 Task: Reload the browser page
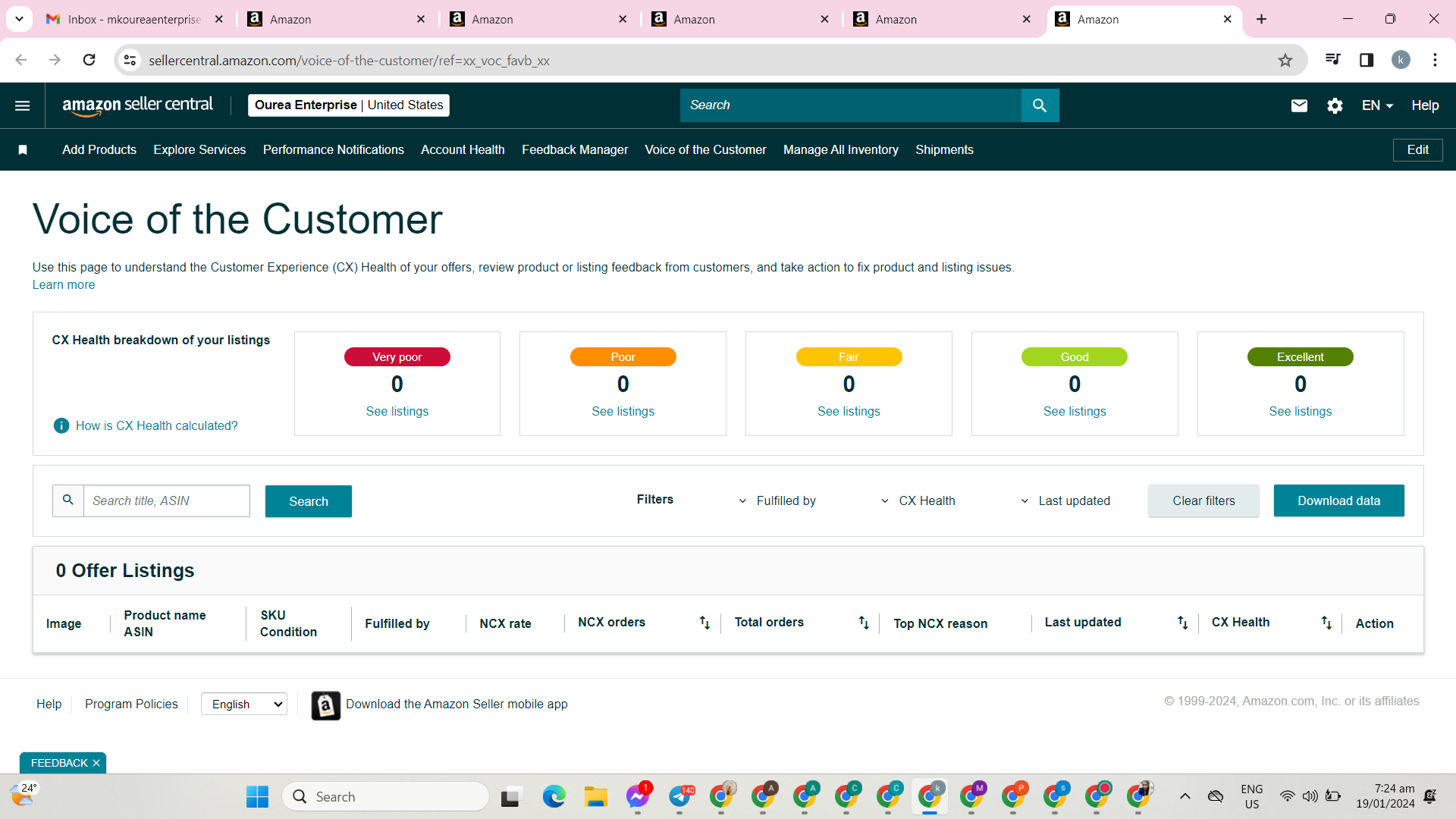89,60
